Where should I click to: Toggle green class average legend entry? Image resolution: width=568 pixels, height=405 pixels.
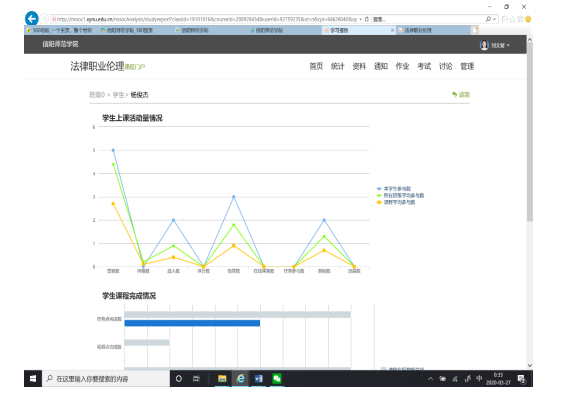(400, 195)
